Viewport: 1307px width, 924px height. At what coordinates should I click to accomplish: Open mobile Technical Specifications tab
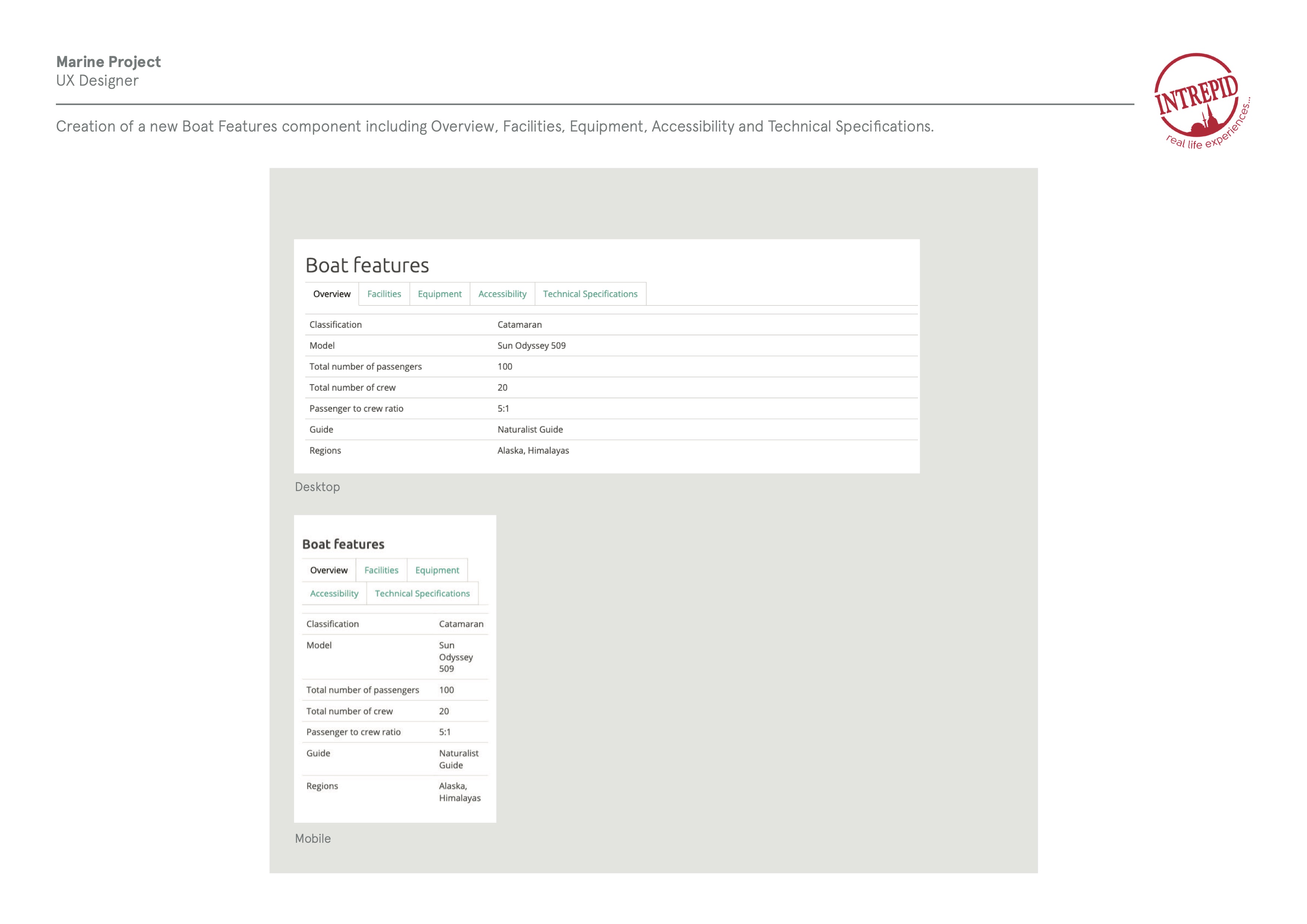pos(422,594)
